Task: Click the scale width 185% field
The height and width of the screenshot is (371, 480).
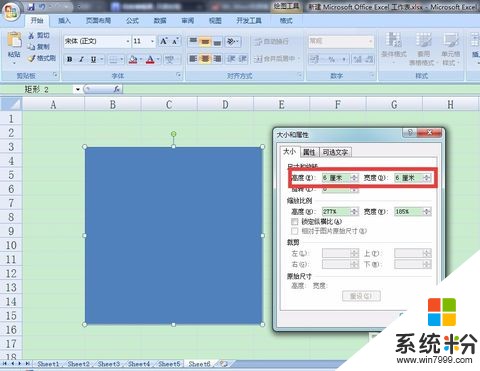Action: 409,211
